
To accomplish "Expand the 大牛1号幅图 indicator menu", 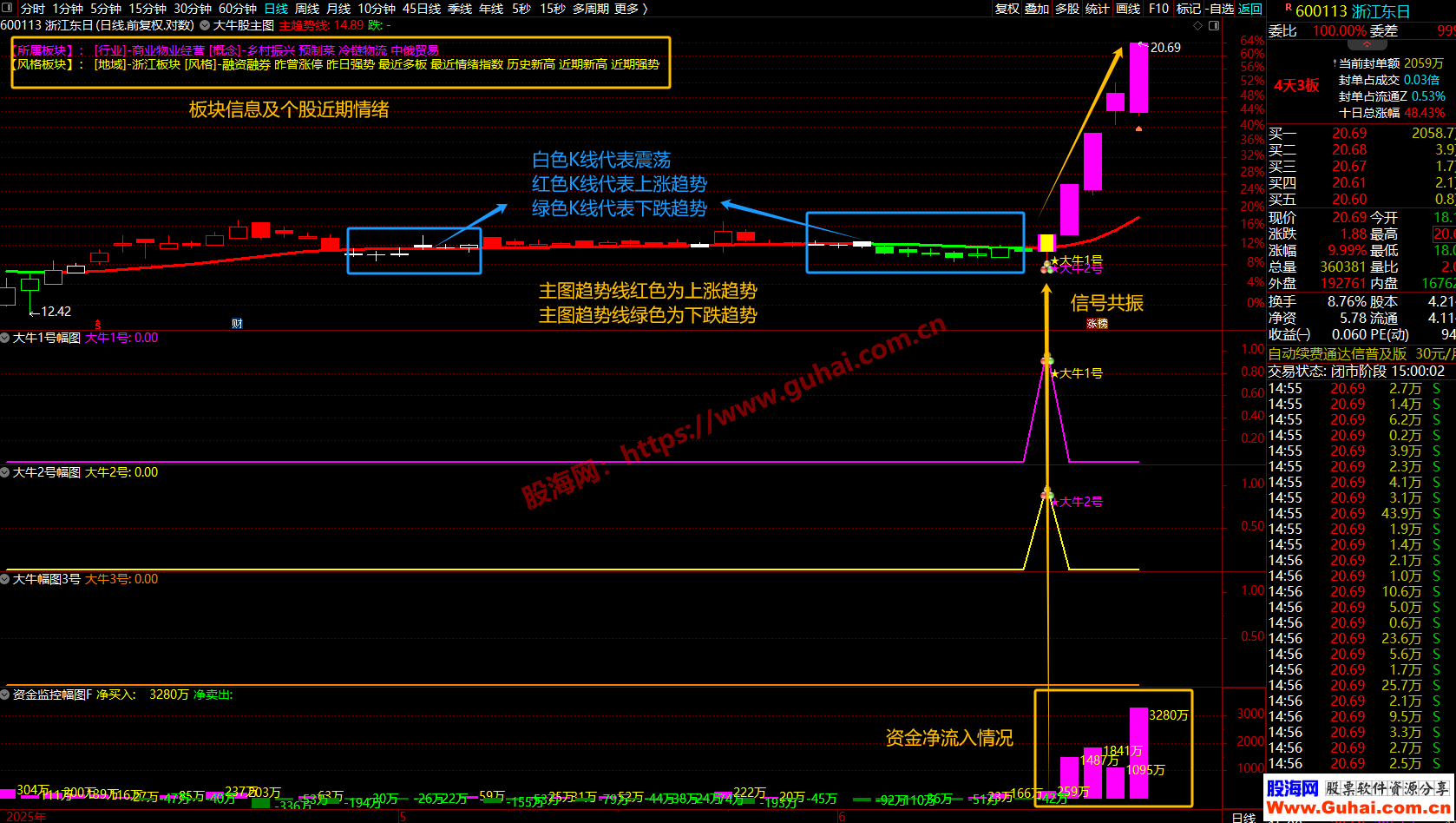I will pyautogui.click(x=5, y=338).
